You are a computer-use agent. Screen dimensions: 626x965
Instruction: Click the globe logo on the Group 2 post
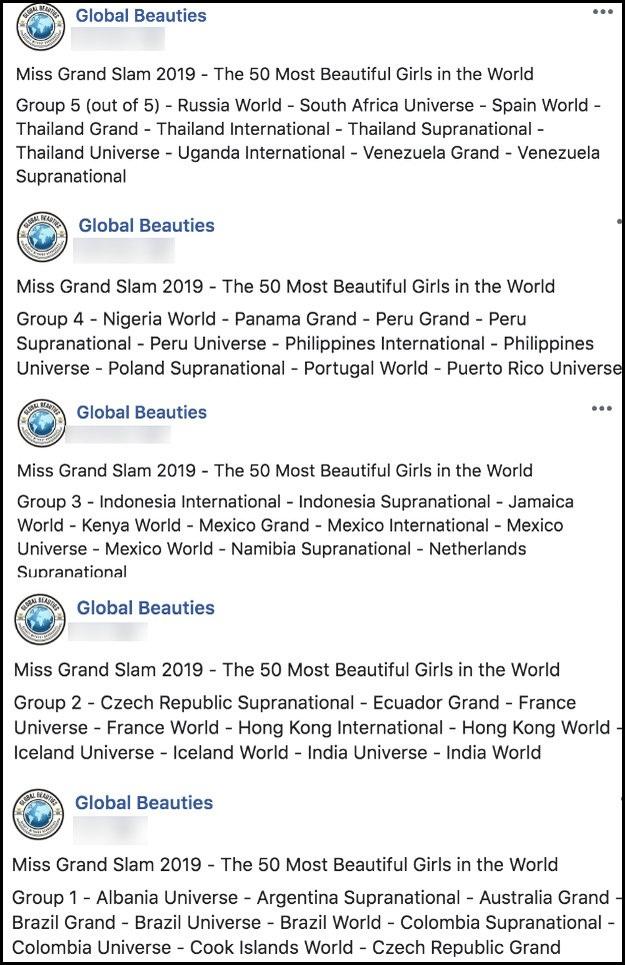pyautogui.click(x=38, y=619)
